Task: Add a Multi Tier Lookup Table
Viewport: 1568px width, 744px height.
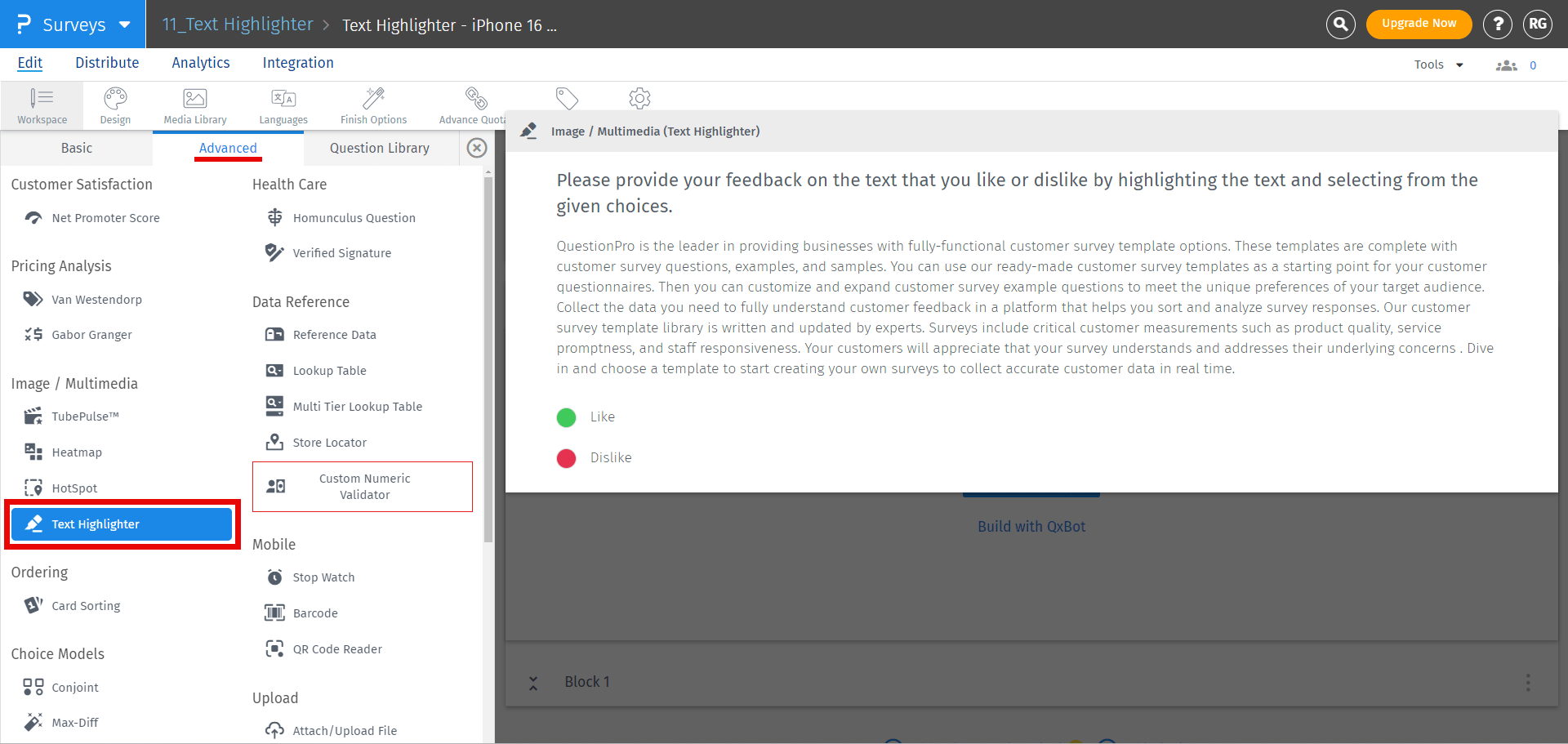Action: (x=343, y=407)
